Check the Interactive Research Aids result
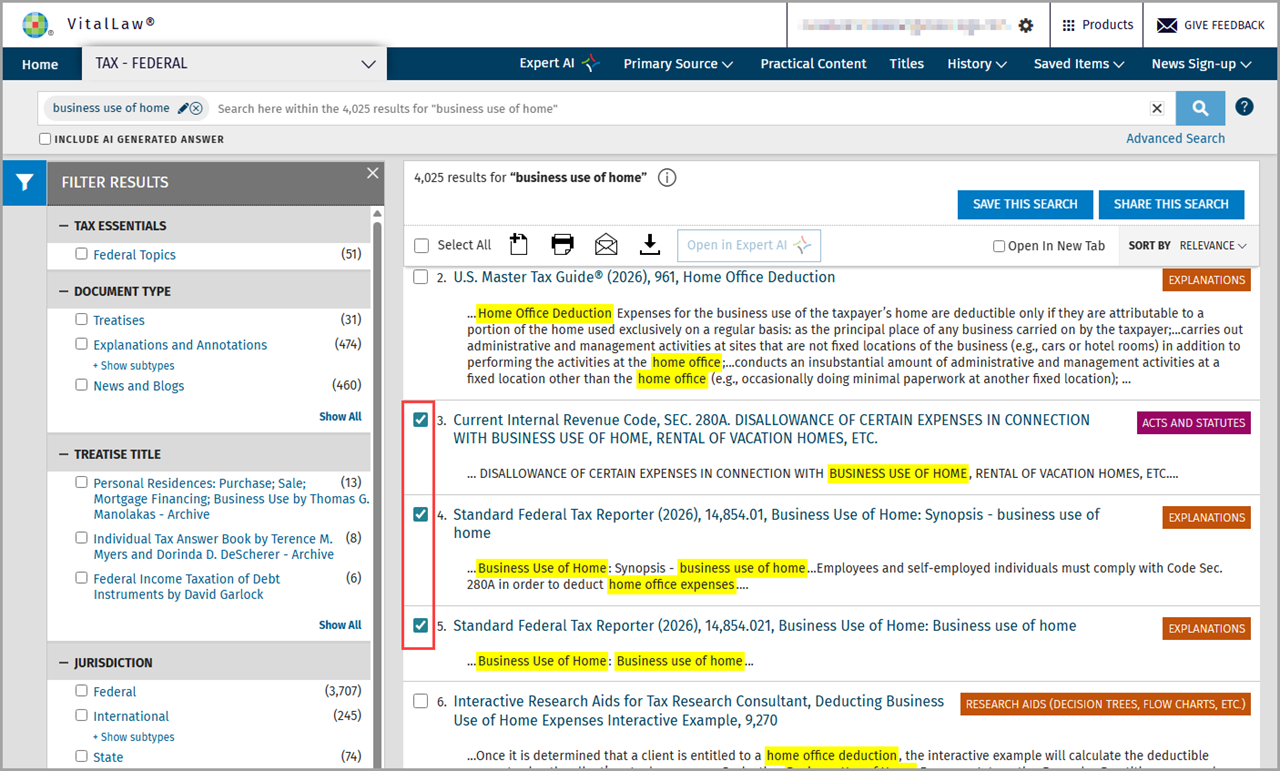 [x=421, y=701]
